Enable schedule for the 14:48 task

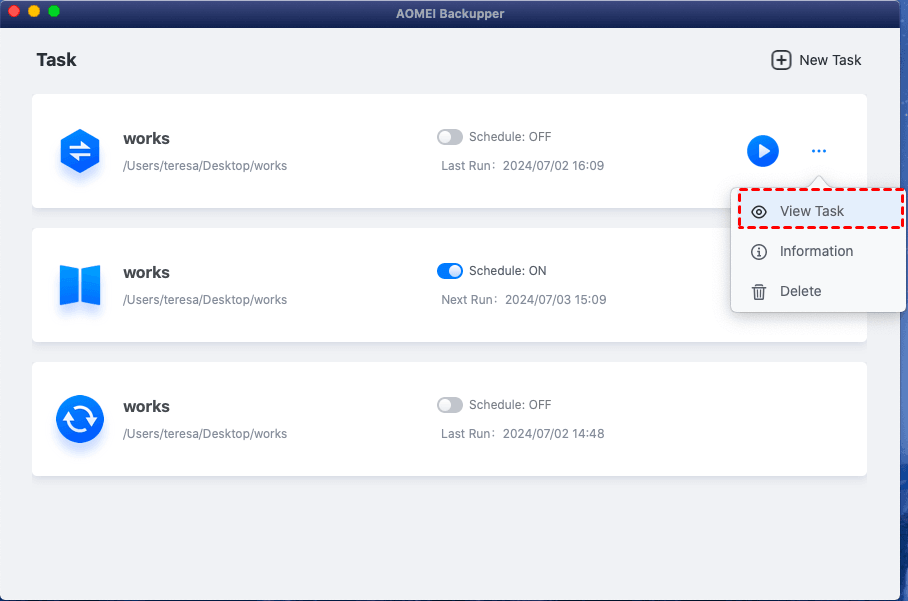pos(449,405)
